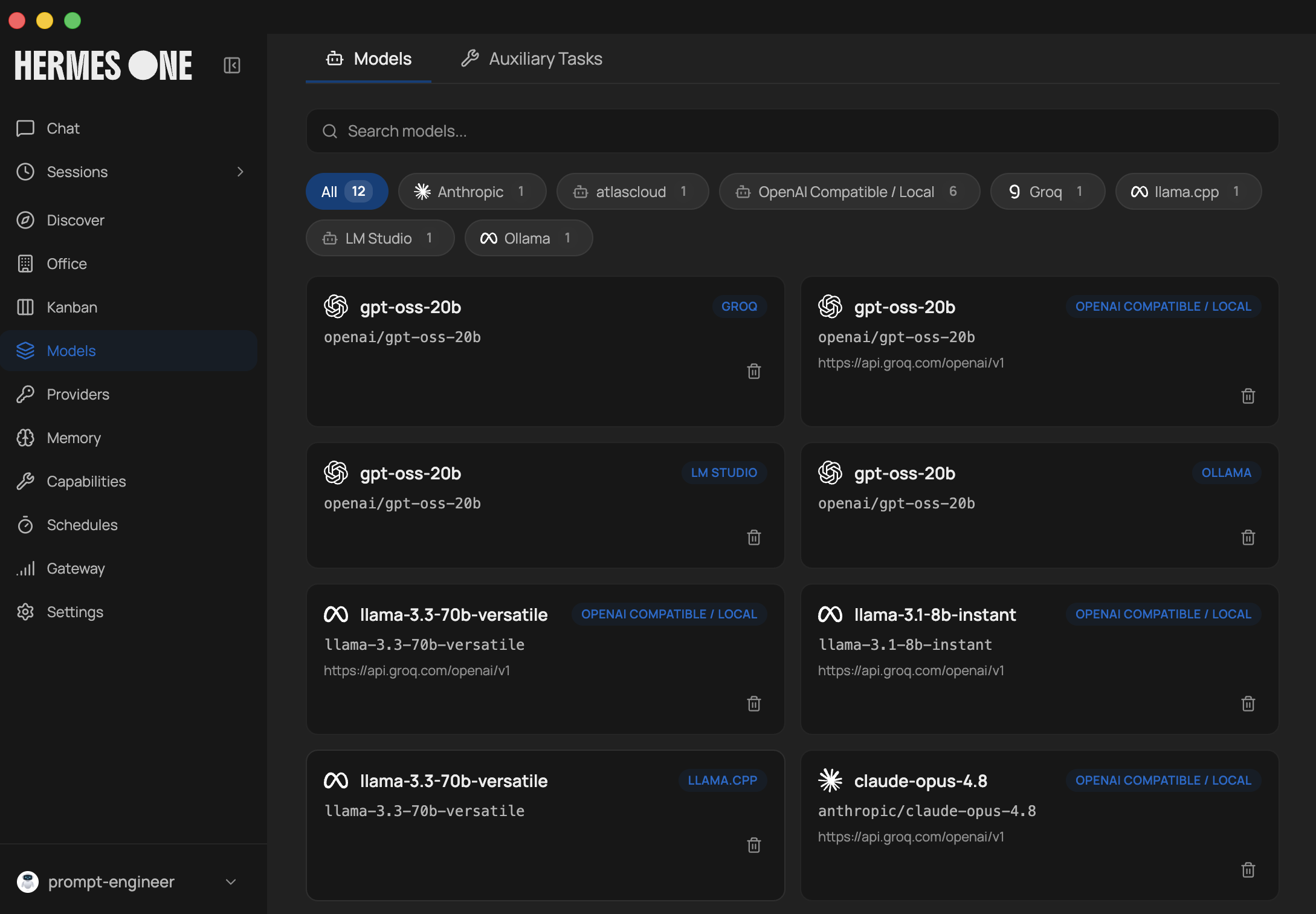Expand the Sessions submenu chevron
The width and height of the screenshot is (1316, 914).
[240, 172]
